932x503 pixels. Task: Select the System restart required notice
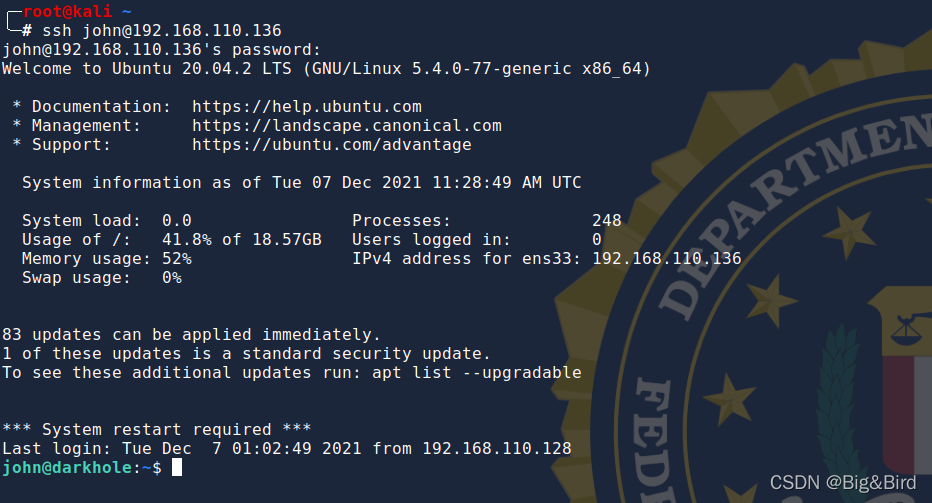tap(157, 430)
